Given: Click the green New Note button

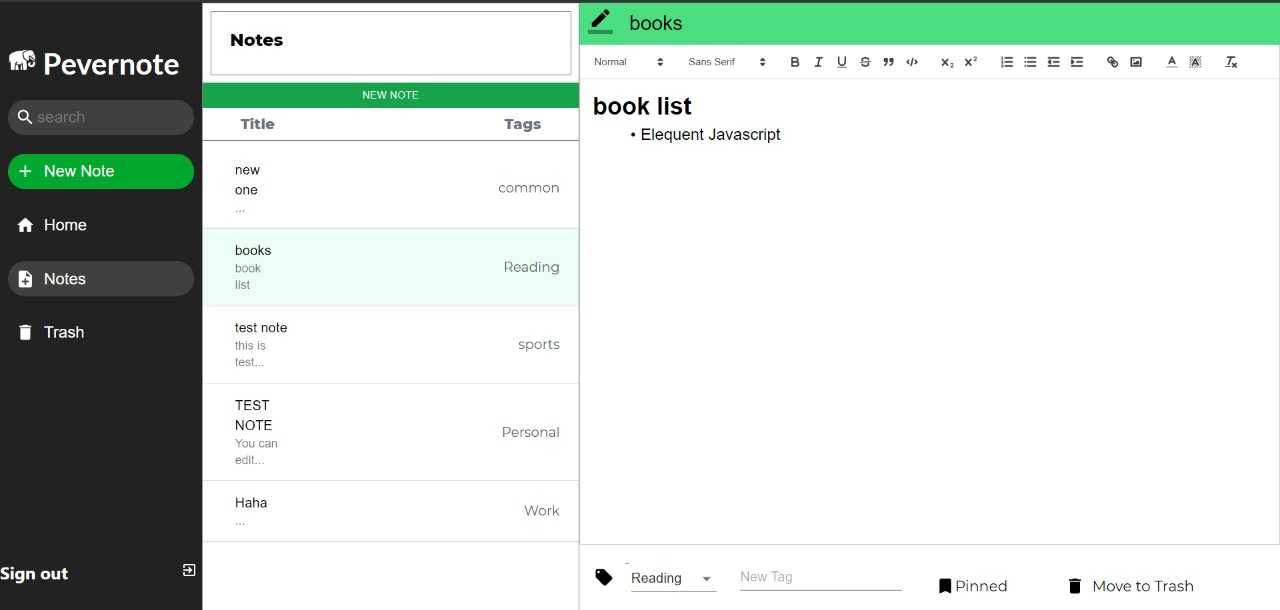Looking at the screenshot, I should (101, 171).
